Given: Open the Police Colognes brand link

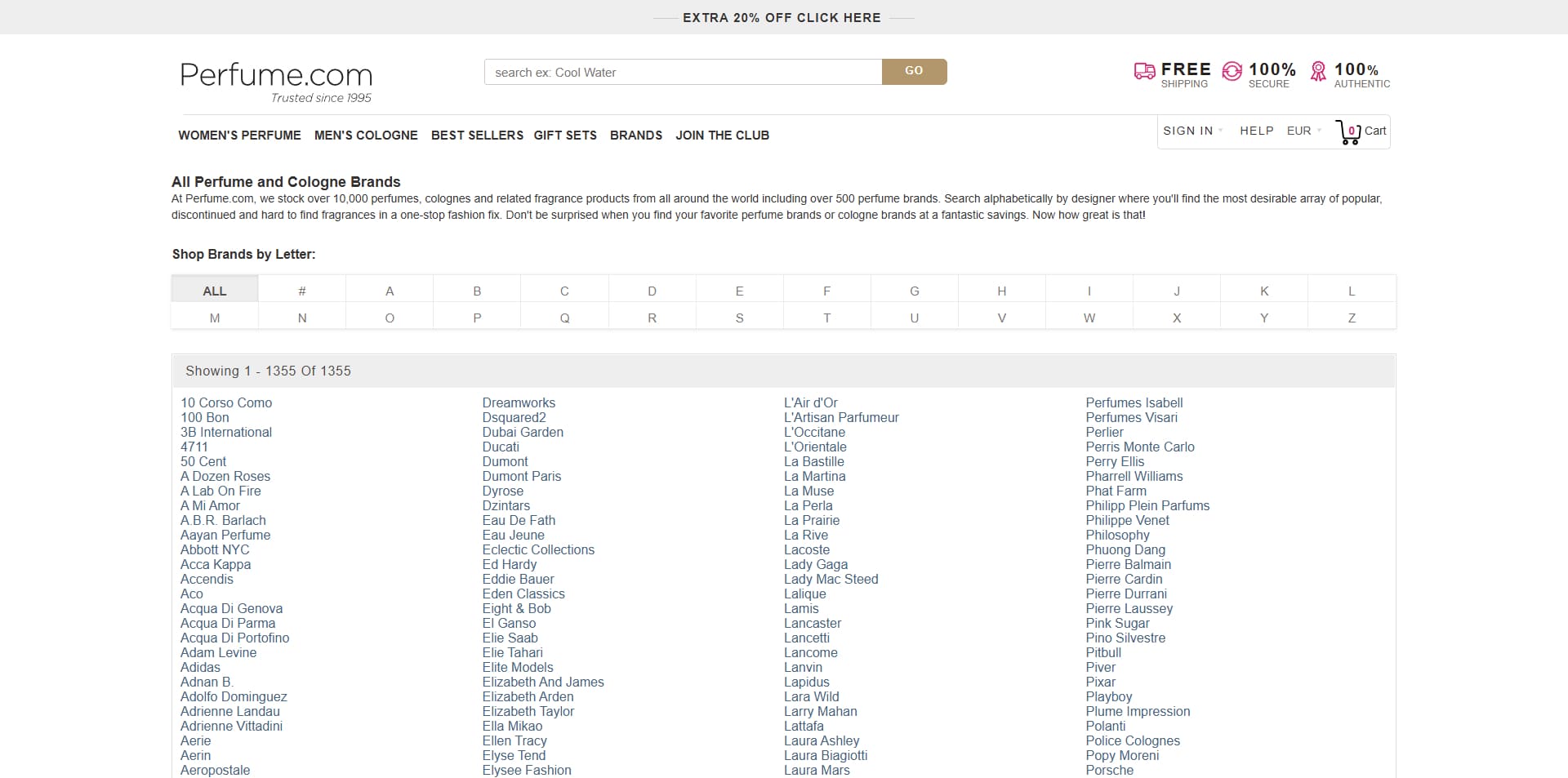Looking at the screenshot, I should coord(1134,740).
